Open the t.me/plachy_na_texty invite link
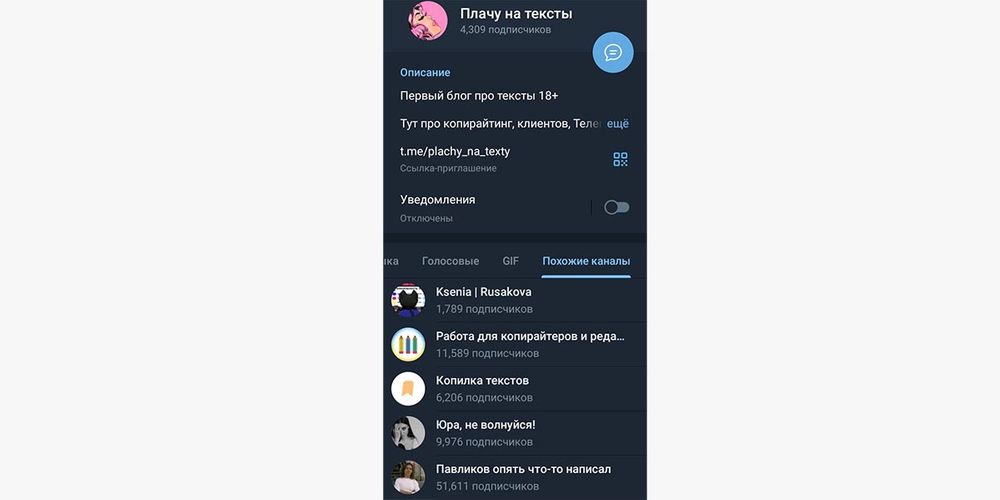The width and height of the screenshot is (1000, 500). (455, 152)
